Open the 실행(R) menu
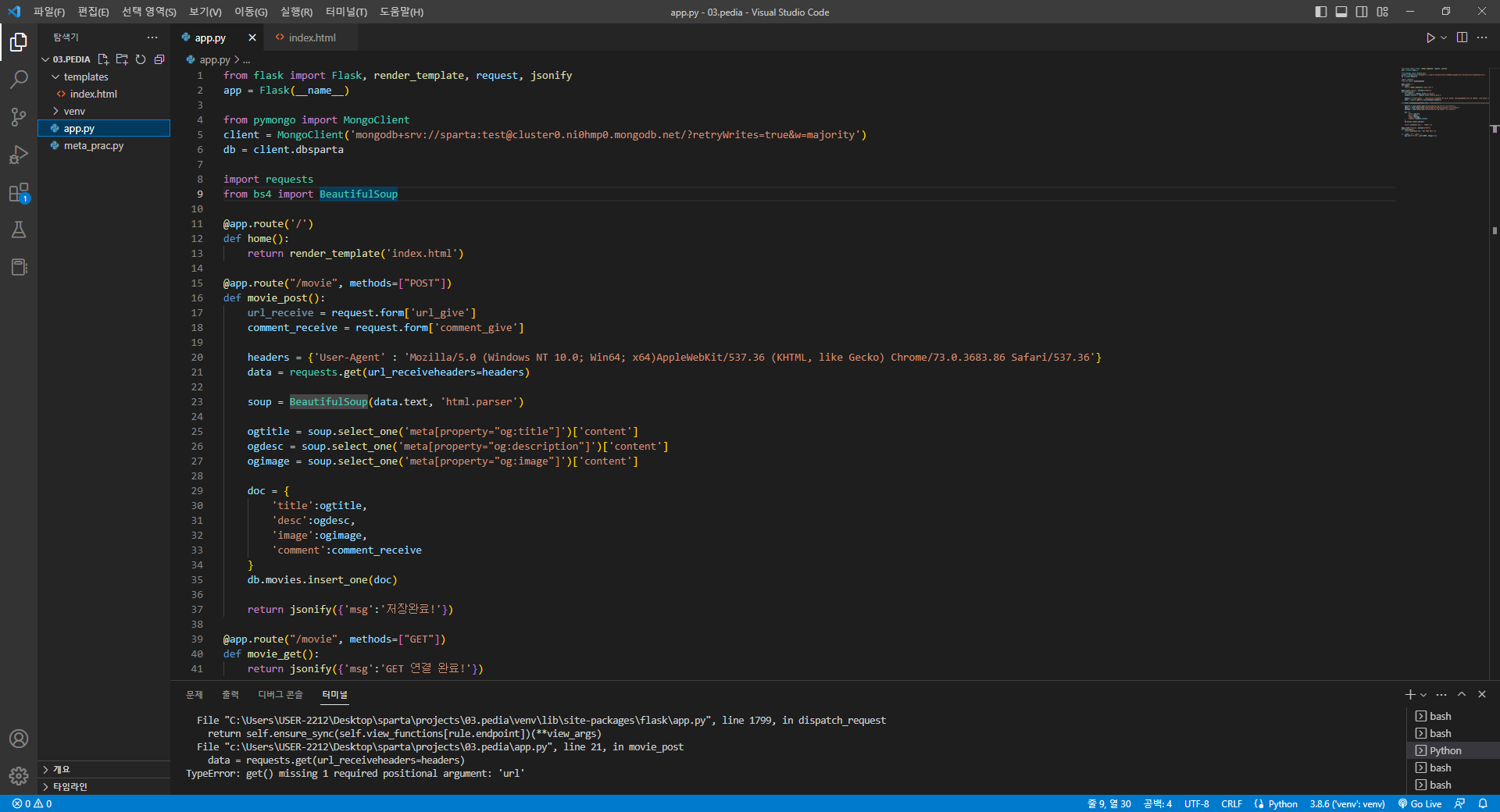The width and height of the screenshot is (1500, 812). [x=297, y=12]
